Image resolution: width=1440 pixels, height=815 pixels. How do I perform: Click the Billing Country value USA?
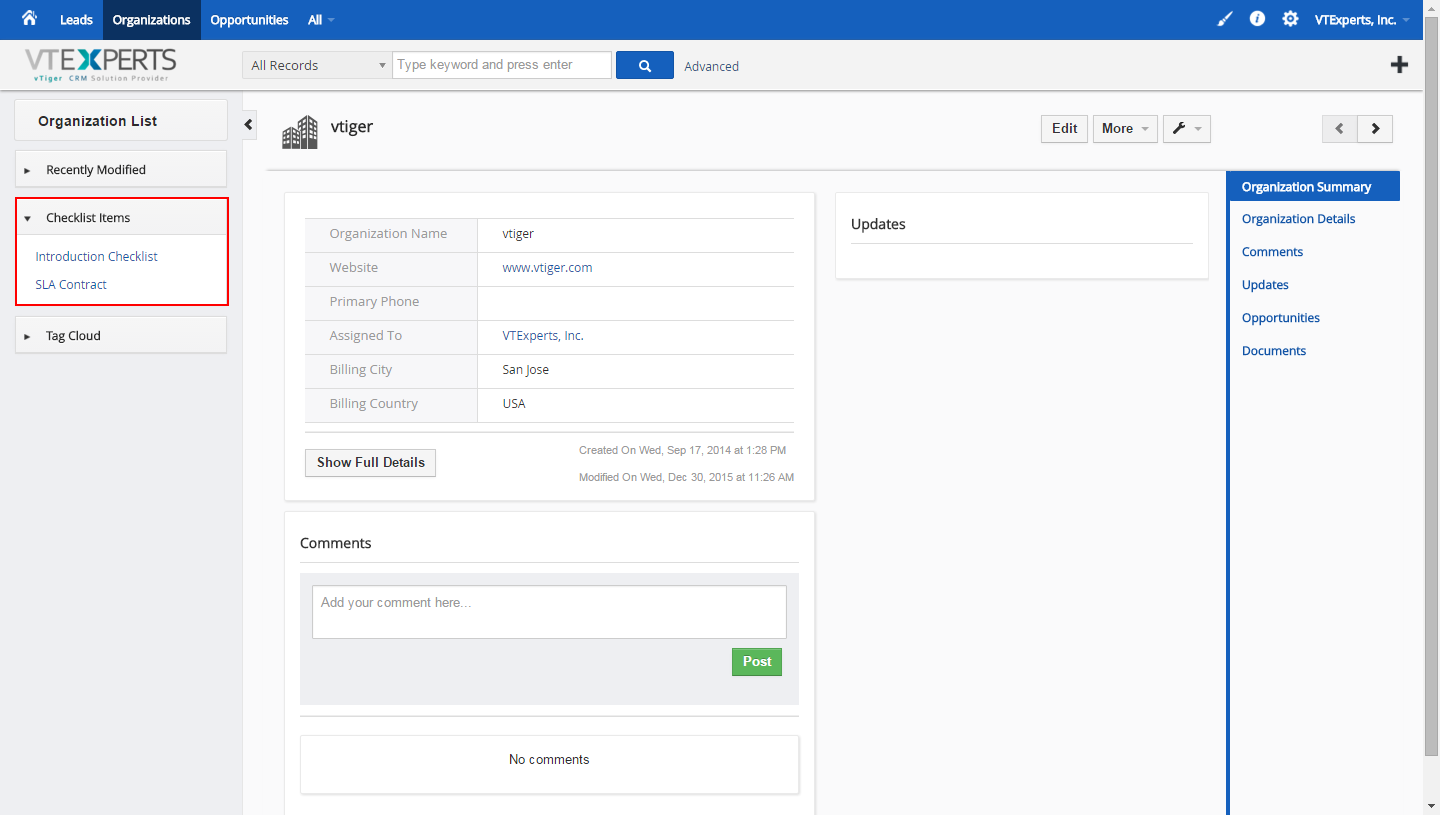point(514,403)
